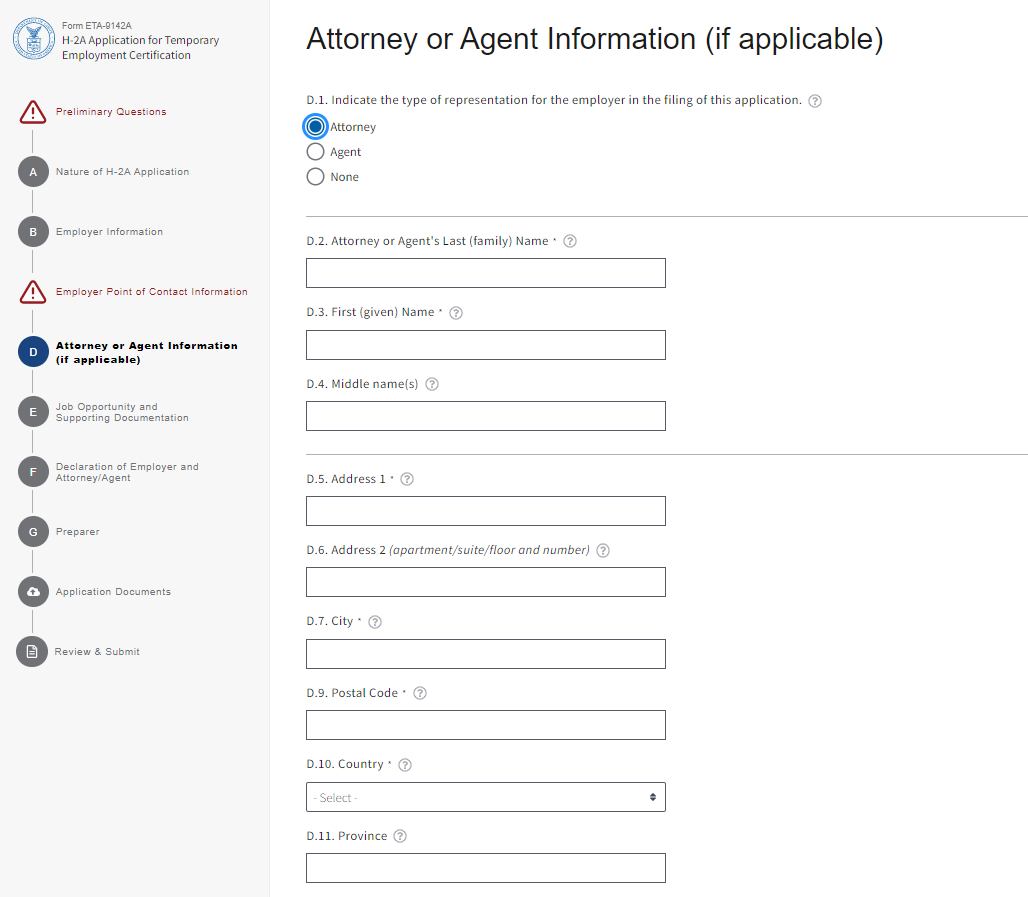Click the help icon next to D.1 representation question

(815, 101)
